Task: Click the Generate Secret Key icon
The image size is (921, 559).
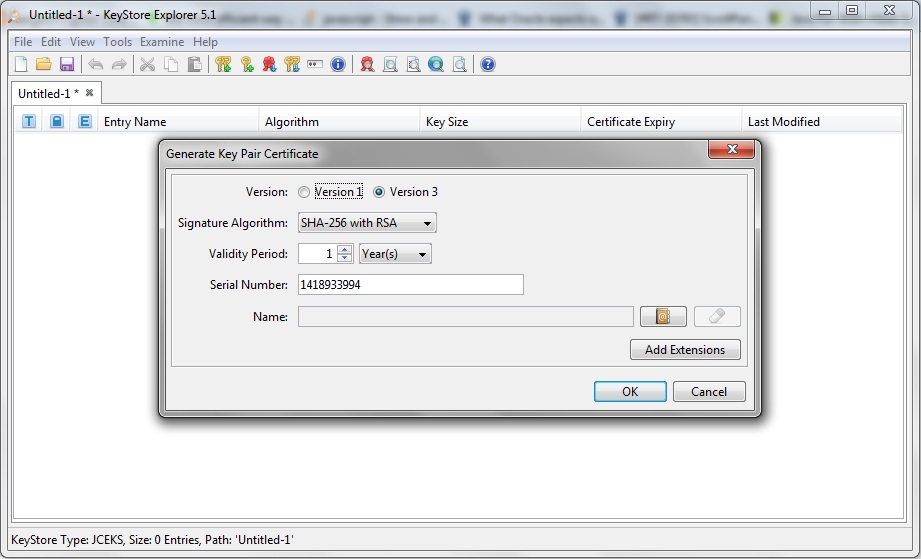Action: click(247, 64)
